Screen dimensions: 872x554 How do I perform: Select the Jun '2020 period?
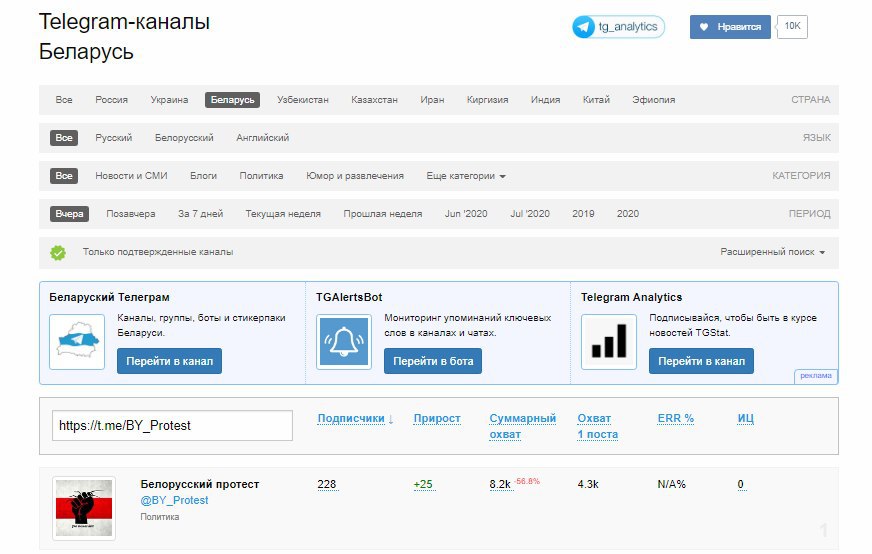pyautogui.click(x=466, y=214)
